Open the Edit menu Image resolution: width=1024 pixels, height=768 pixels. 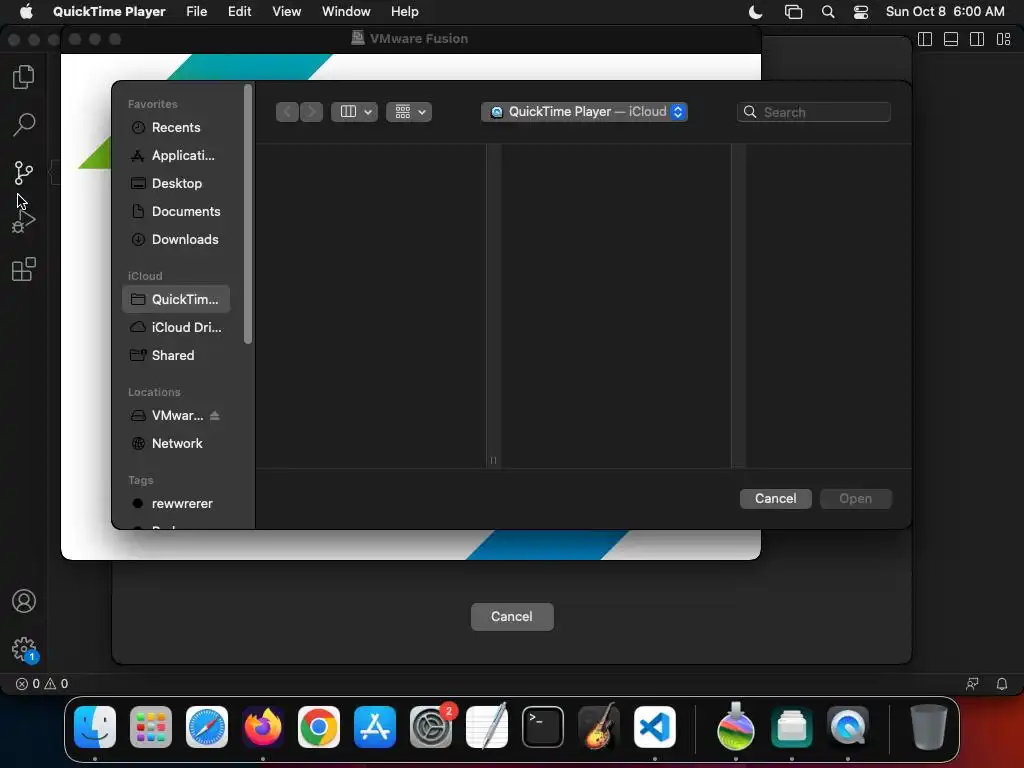tap(240, 12)
